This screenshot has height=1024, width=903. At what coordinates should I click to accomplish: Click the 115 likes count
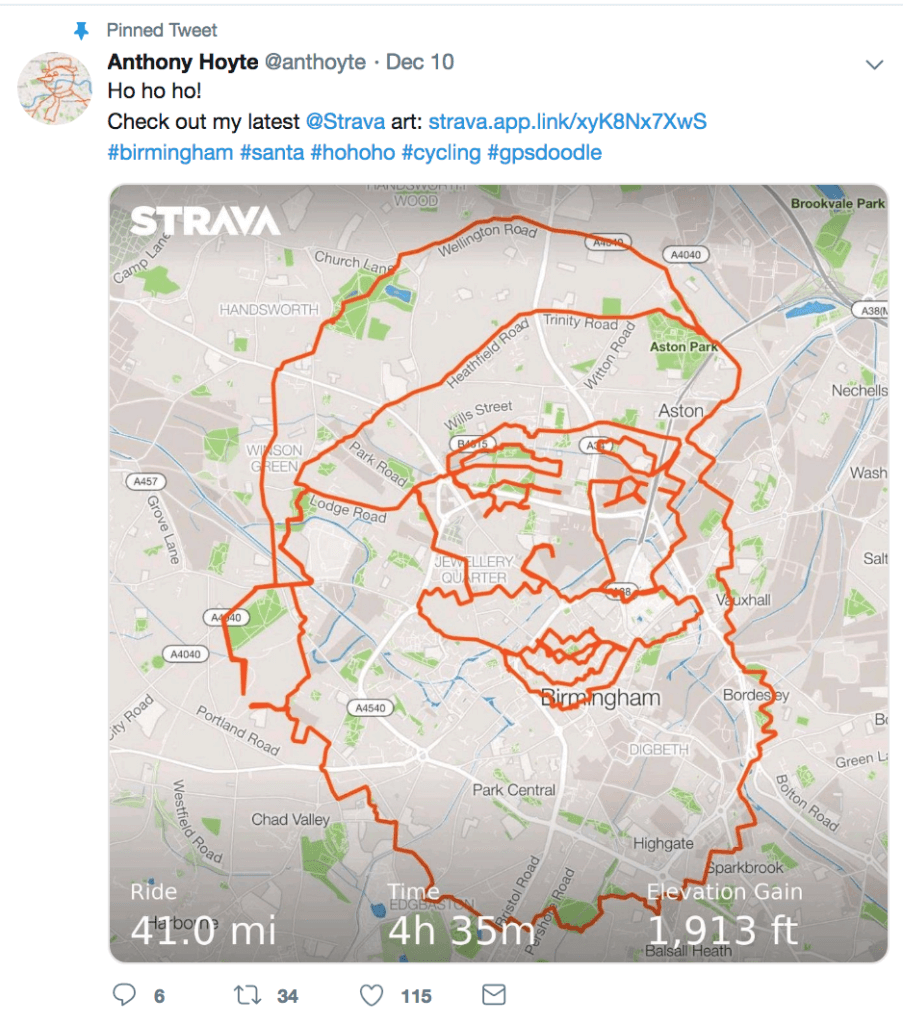pos(416,996)
